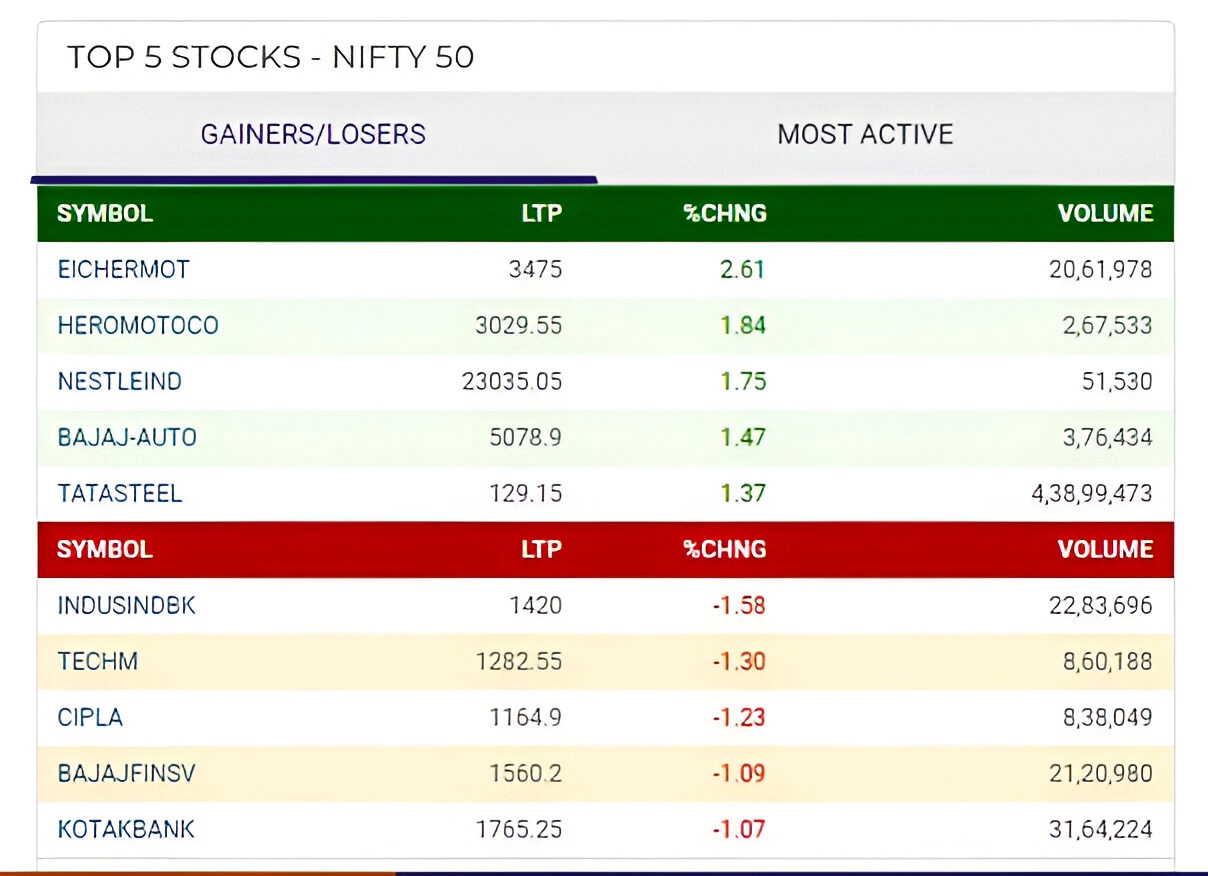1208x876 pixels.
Task: Select the GAINERS/LOSERS tab
Action: (312, 133)
